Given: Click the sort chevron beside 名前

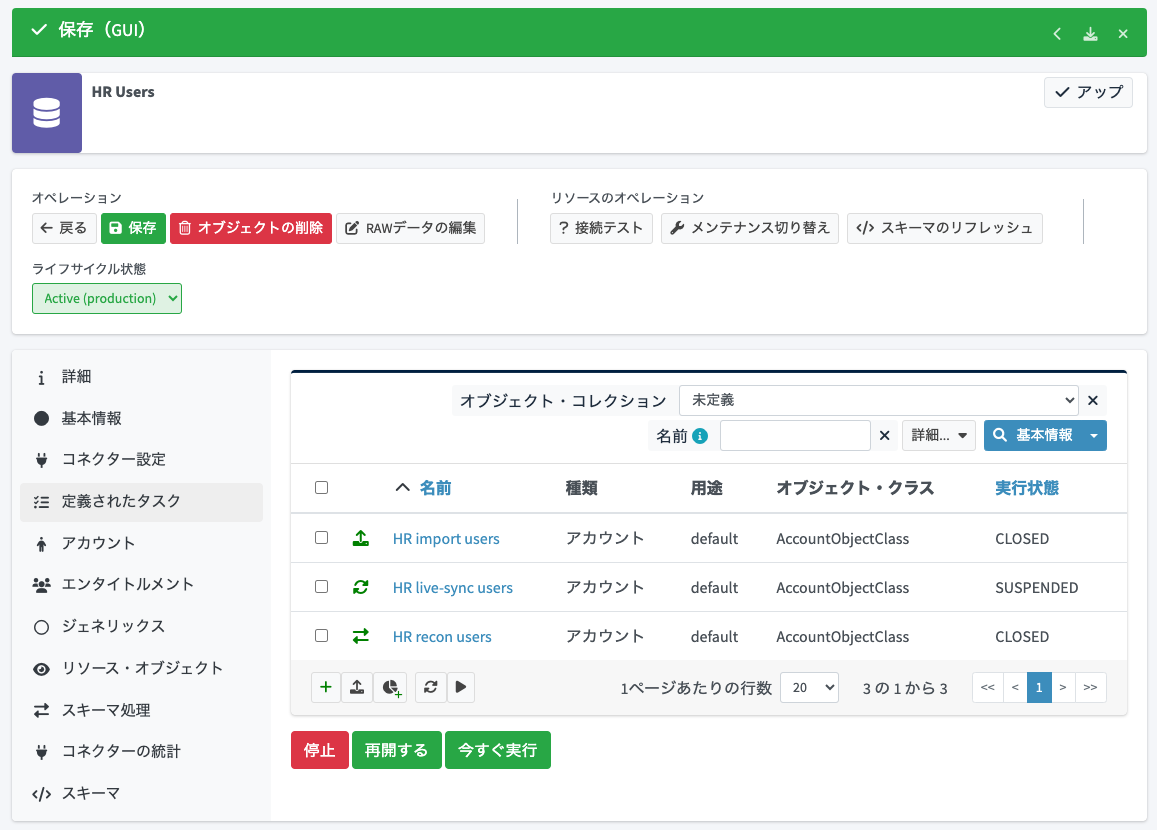Looking at the screenshot, I should point(402,488).
